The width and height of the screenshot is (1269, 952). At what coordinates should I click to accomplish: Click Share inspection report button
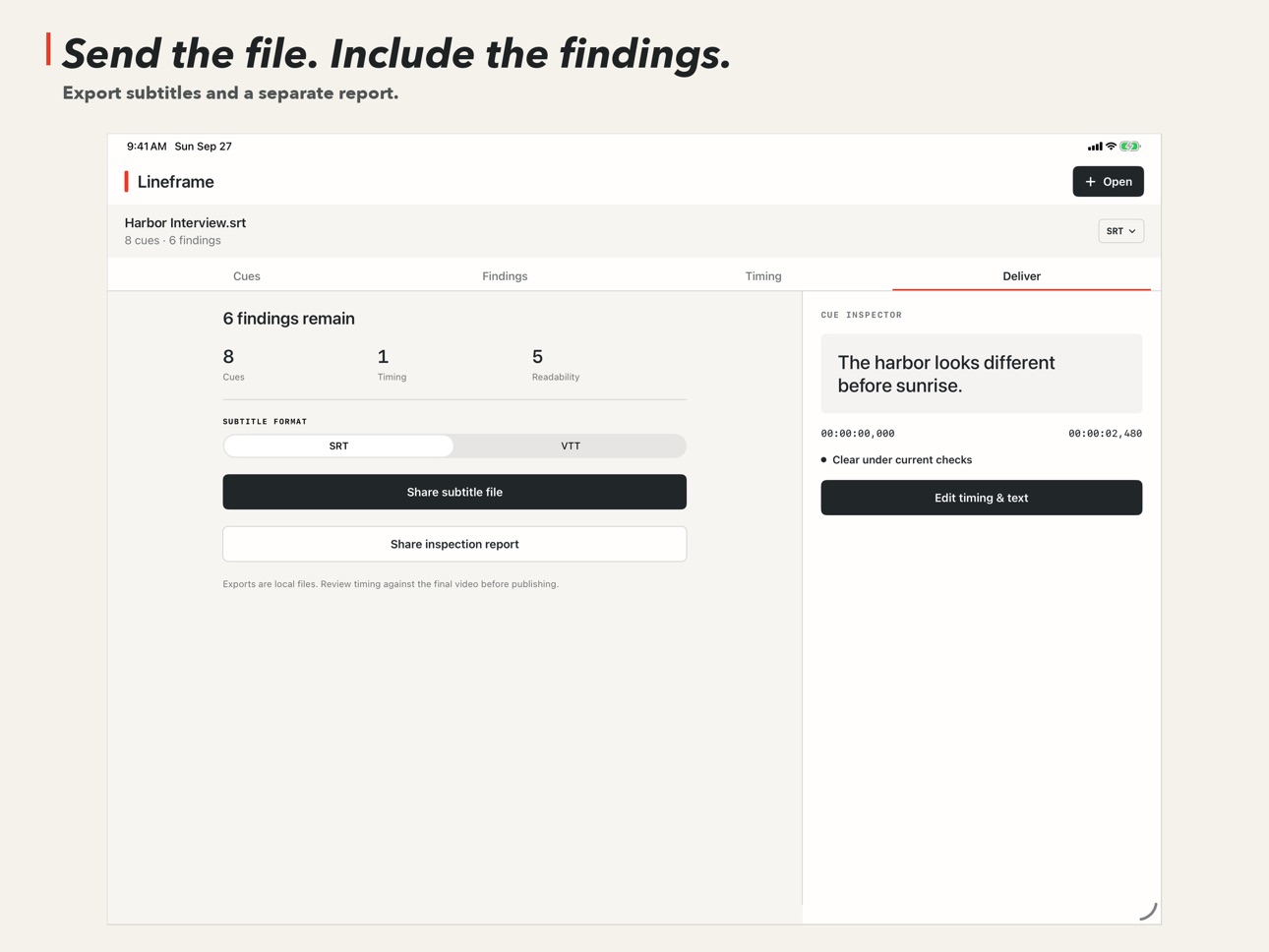454,544
